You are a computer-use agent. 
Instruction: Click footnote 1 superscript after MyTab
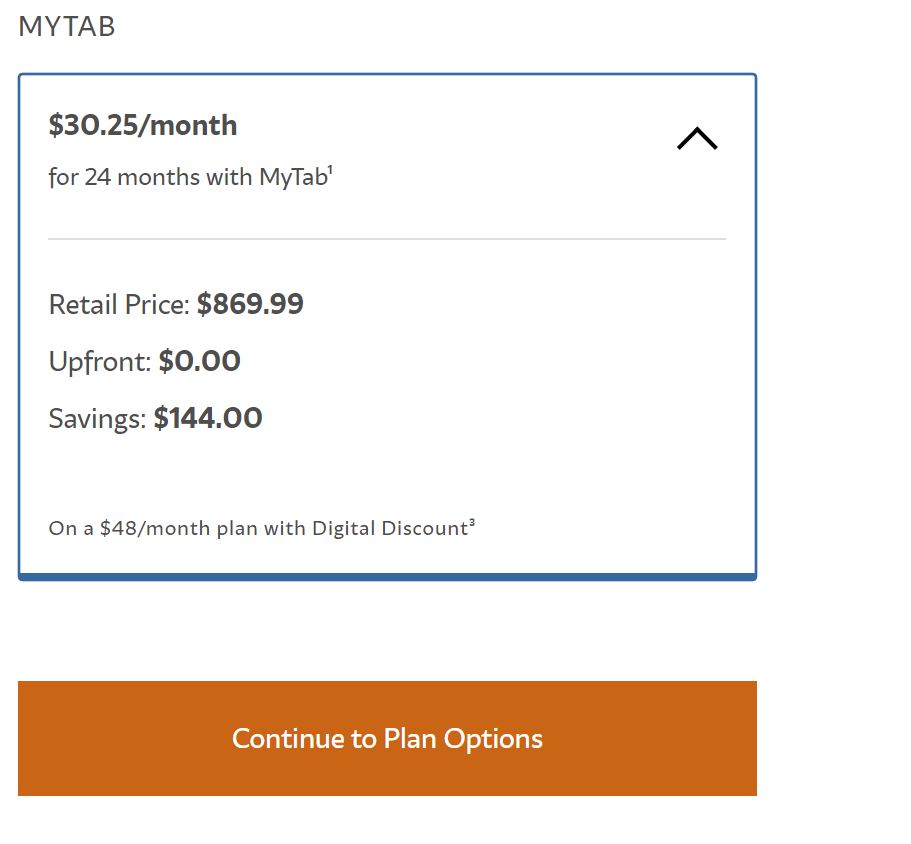coord(330,170)
